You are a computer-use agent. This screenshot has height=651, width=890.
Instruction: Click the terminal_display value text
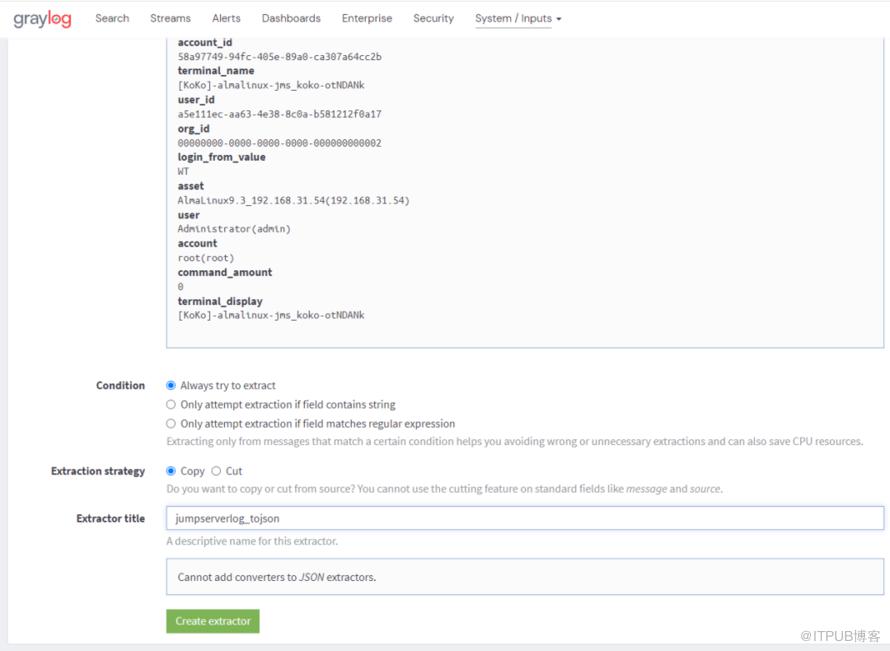pyautogui.click(x=271, y=315)
